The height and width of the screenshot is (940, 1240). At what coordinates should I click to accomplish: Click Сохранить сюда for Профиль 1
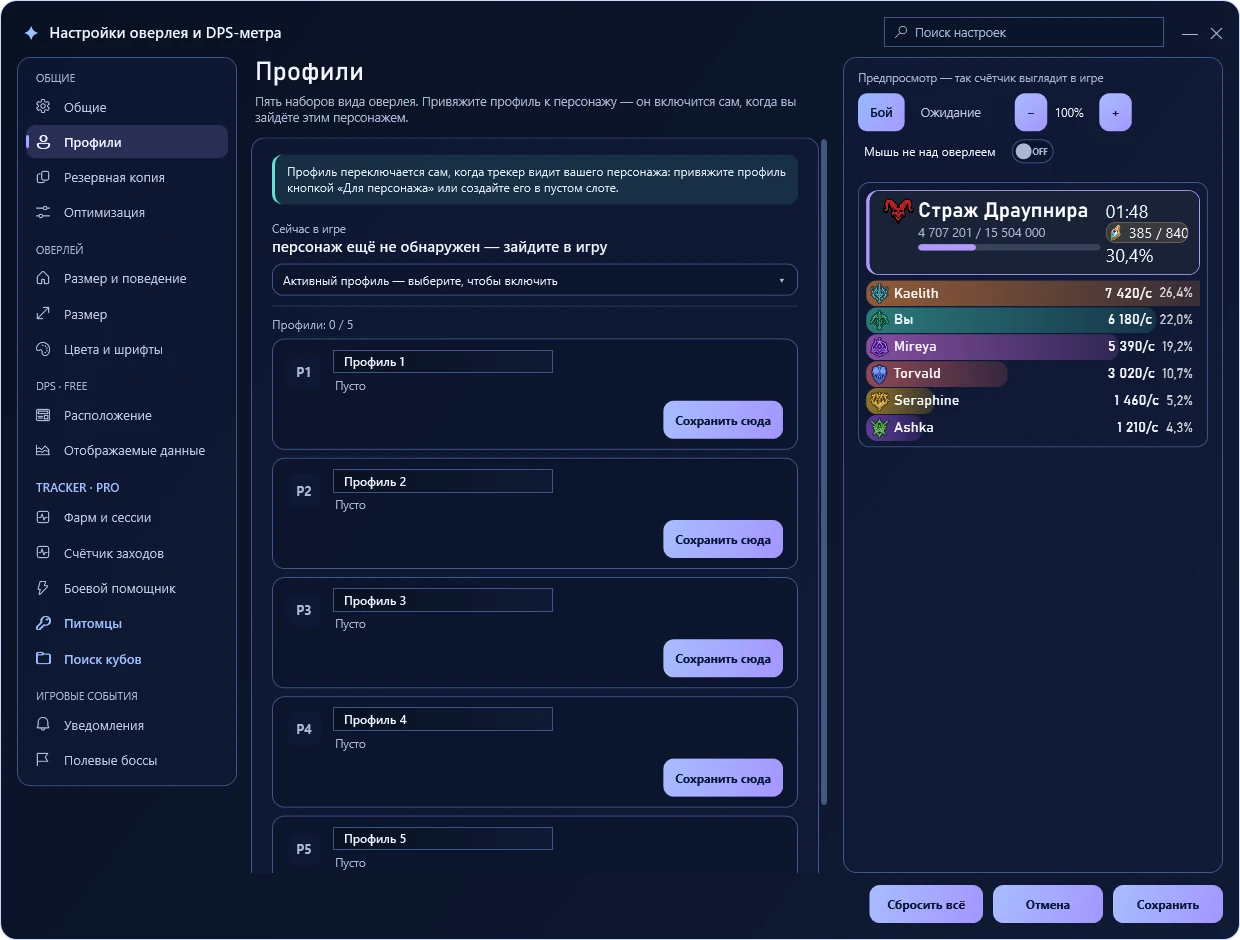[723, 421]
